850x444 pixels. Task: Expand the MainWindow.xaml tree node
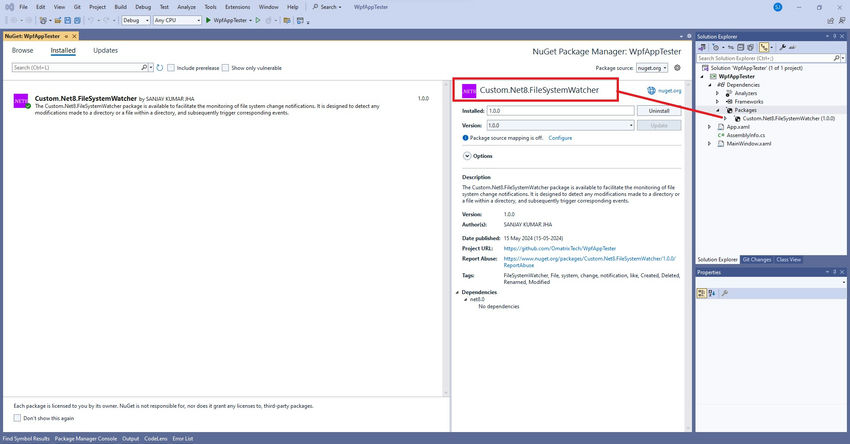tap(709, 144)
